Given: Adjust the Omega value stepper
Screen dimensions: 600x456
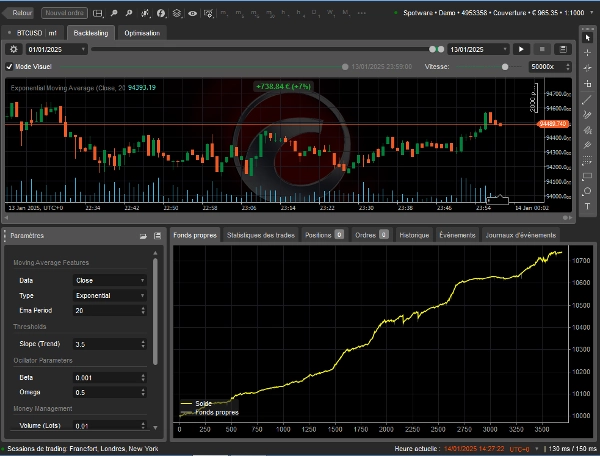Looking at the screenshot, I should (x=143, y=392).
